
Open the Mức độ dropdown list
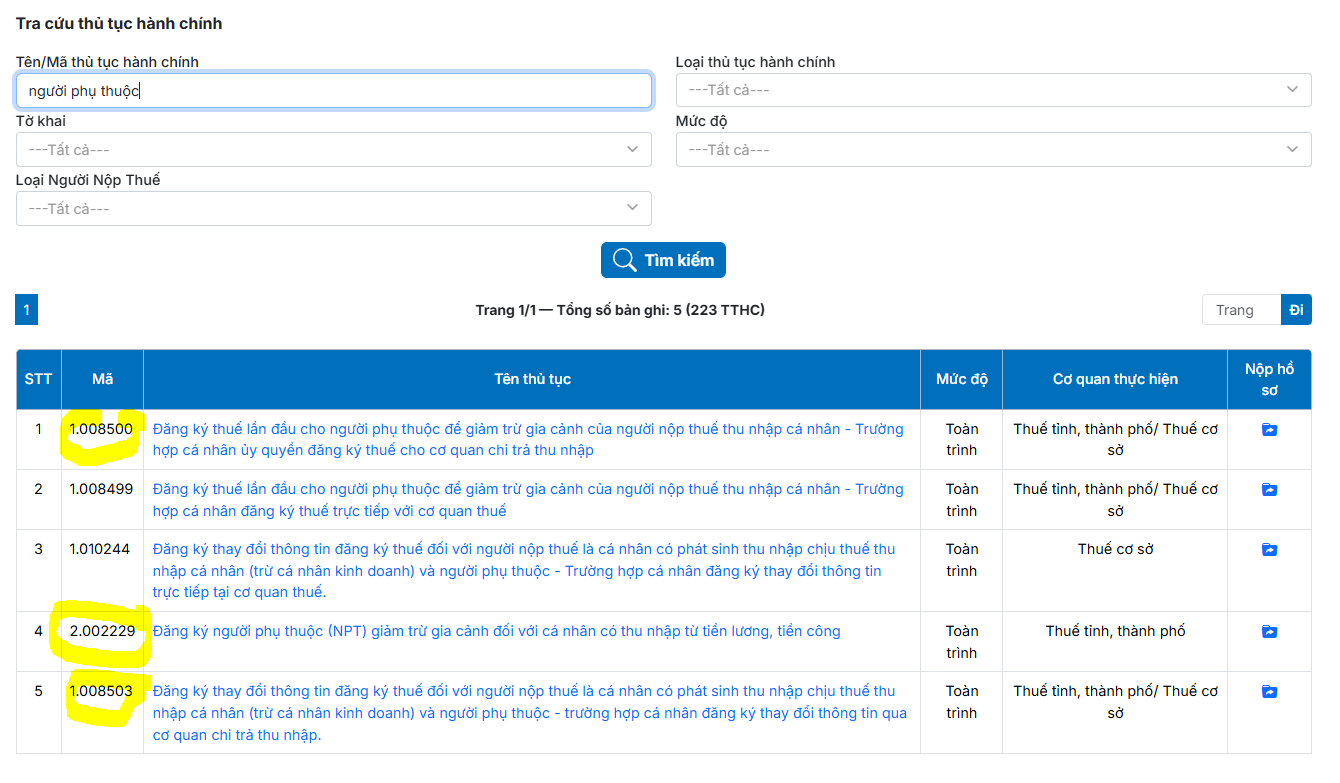[x=993, y=150]
